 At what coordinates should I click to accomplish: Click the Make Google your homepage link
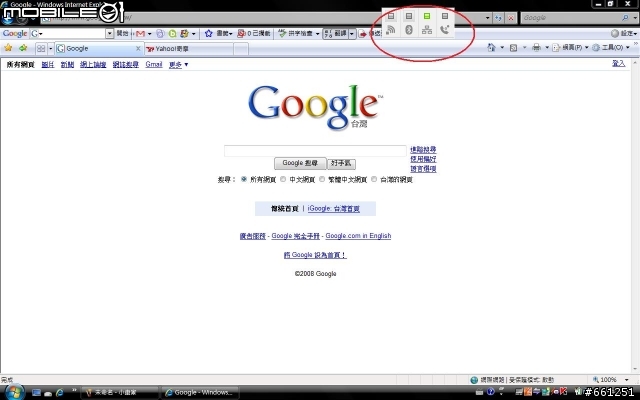pyautogui.click(x=315, y=255)
